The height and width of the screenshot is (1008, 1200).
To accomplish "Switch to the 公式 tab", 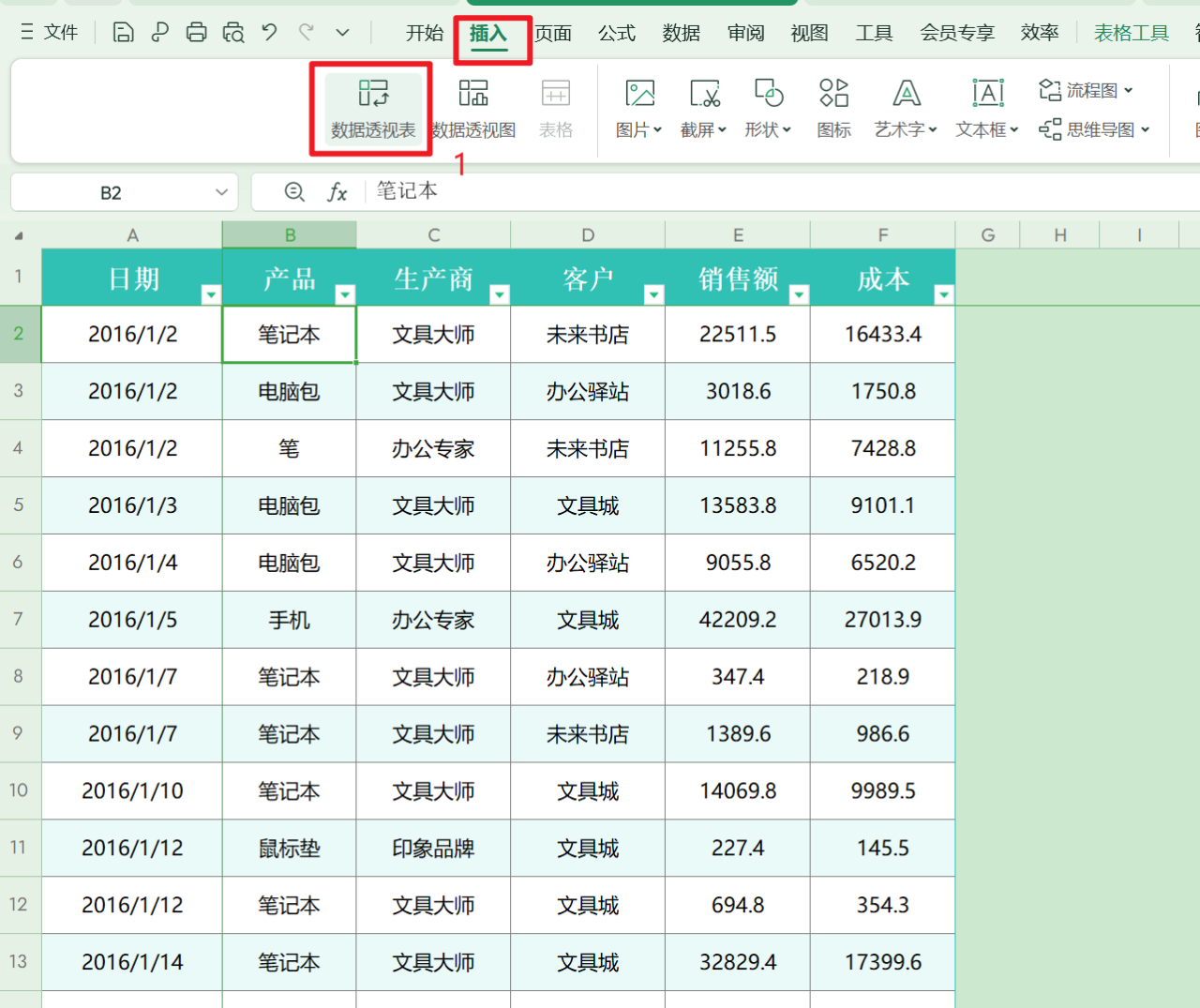I will (617, 33).
